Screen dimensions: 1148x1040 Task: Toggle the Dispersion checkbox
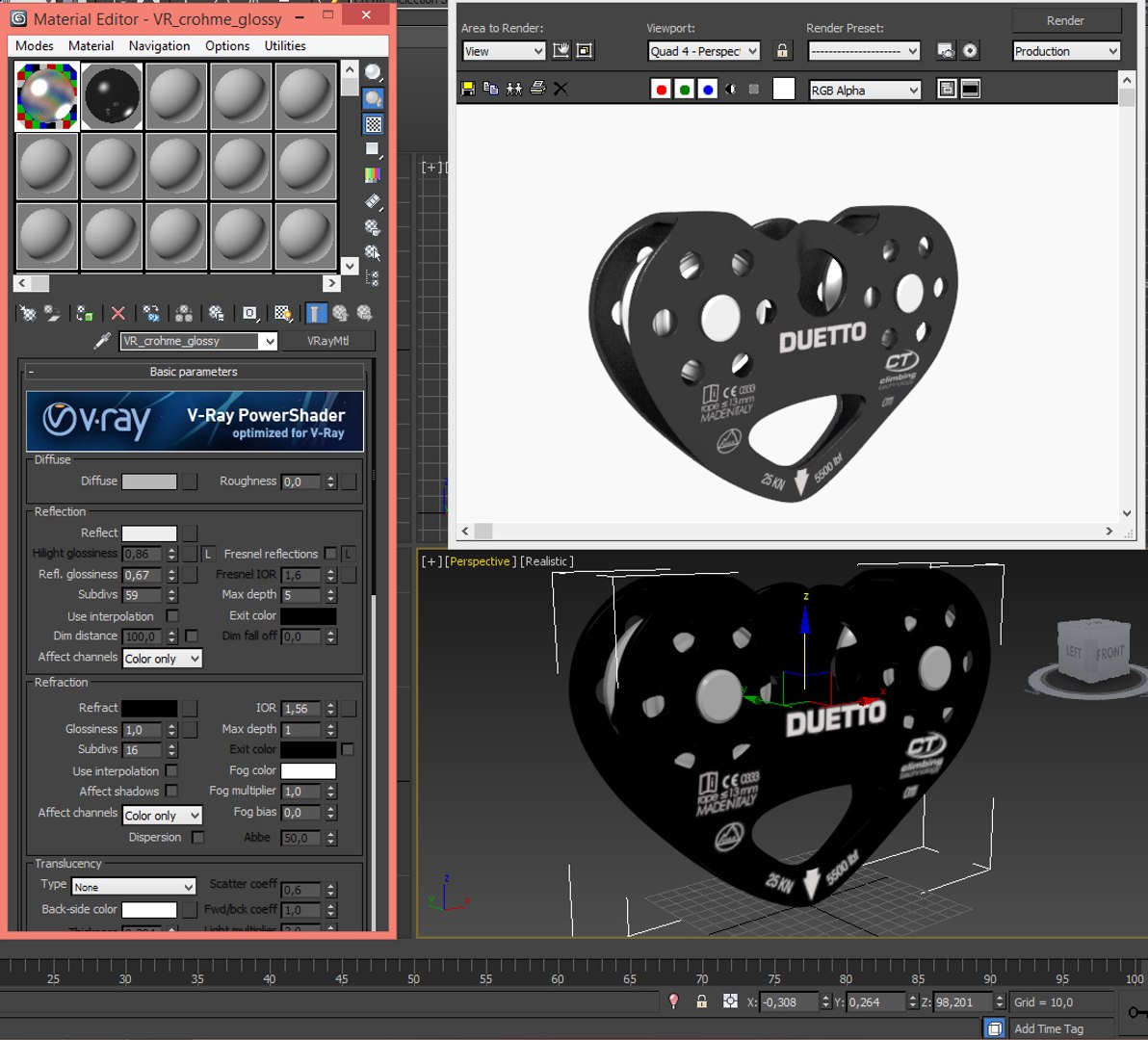[197, 837]
